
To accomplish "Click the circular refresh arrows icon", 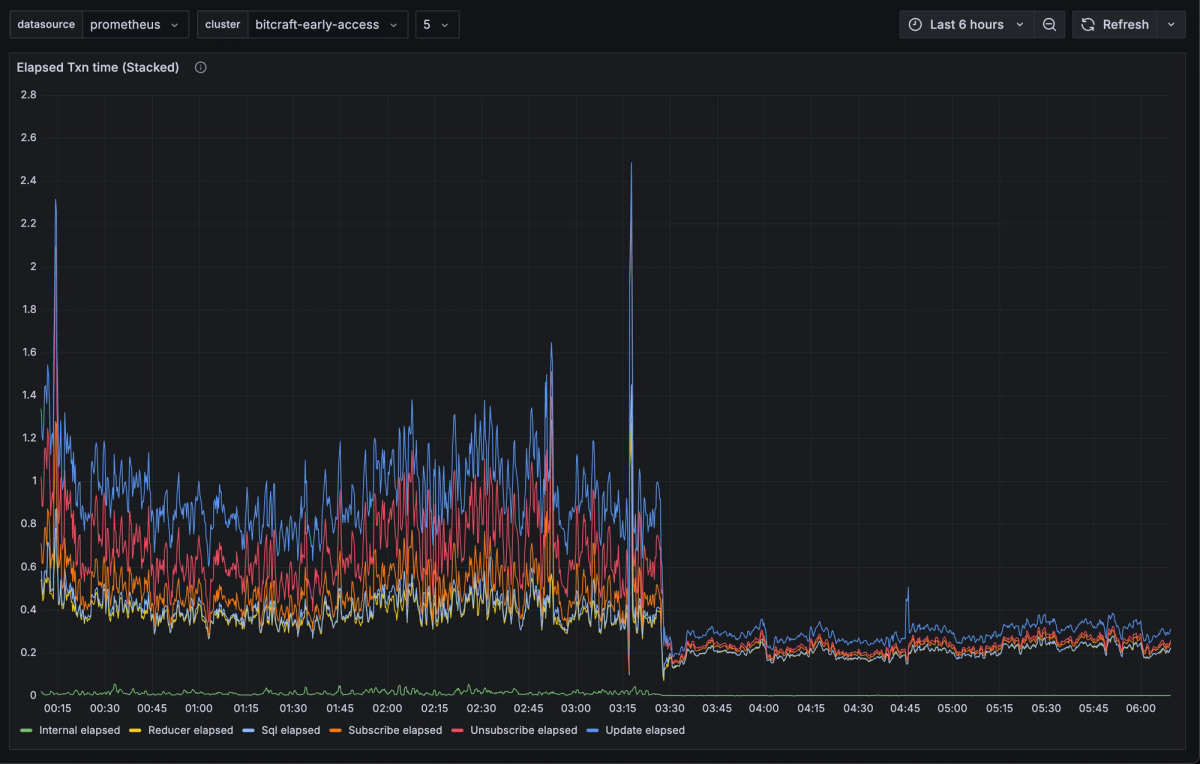I will click(x=1087, y=24).
